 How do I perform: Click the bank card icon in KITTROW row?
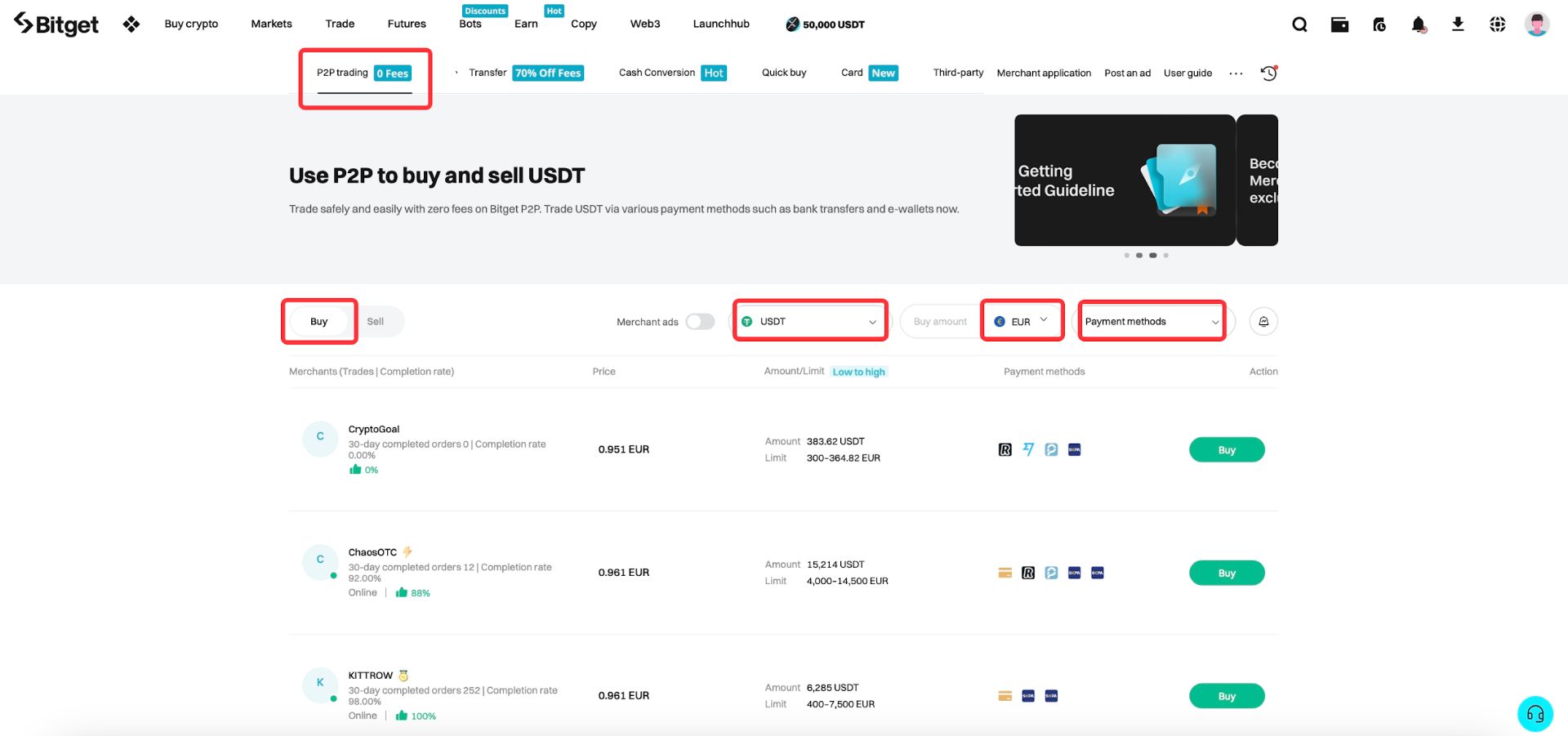point(1005,696)
